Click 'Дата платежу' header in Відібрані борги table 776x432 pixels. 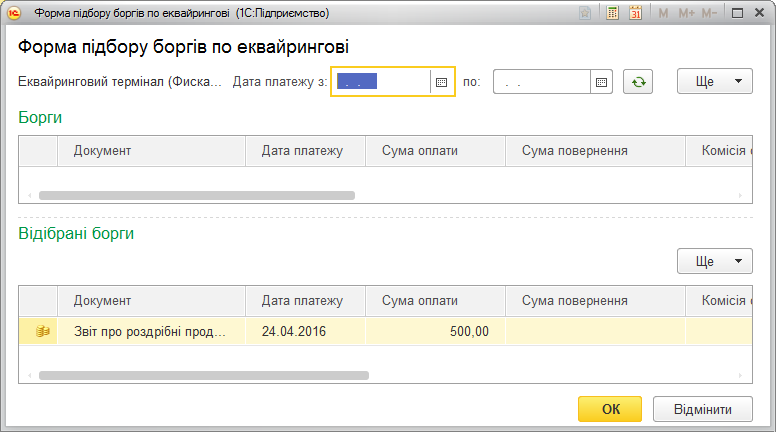point(305,301)
